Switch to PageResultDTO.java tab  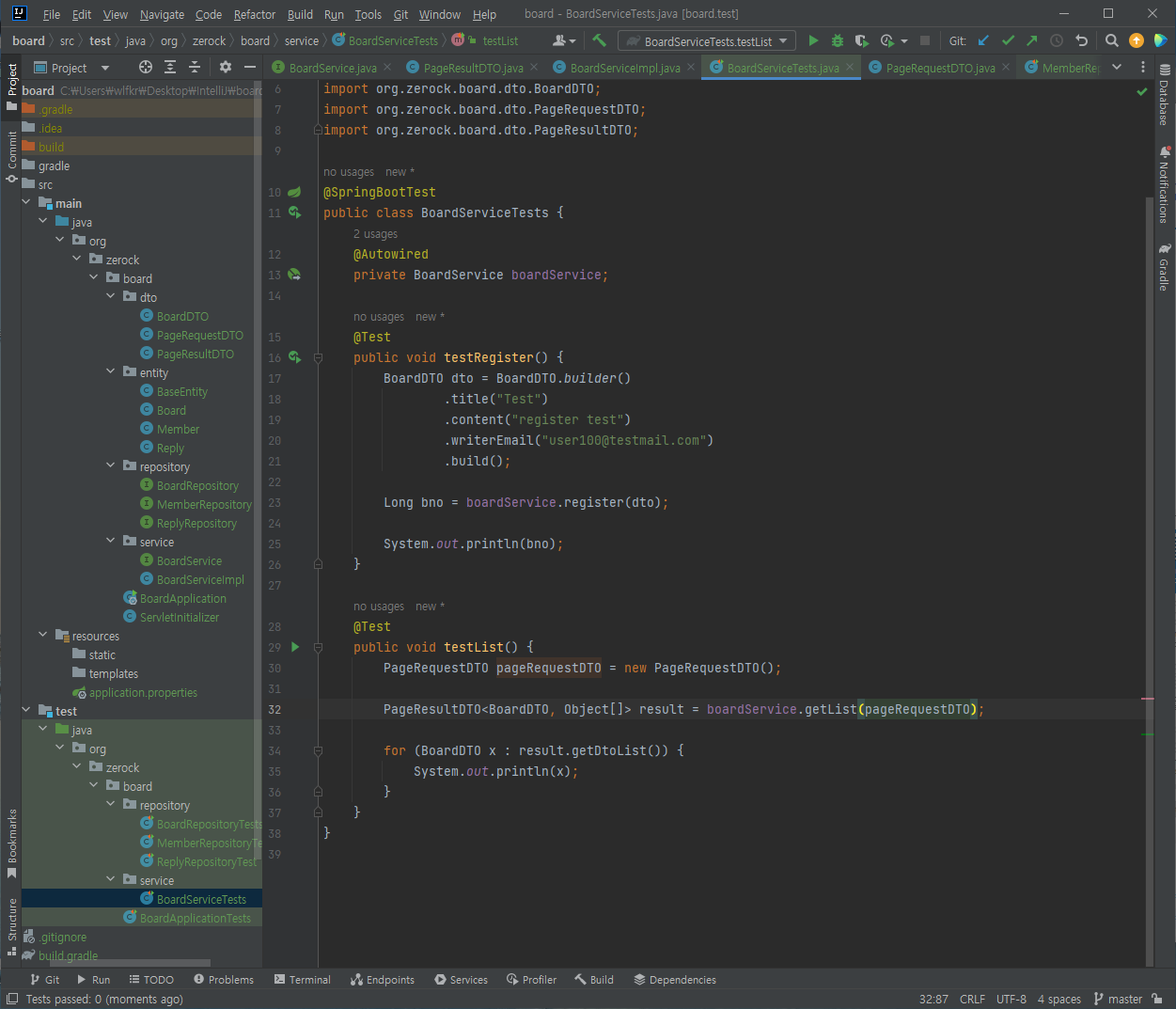coord(473,68)
